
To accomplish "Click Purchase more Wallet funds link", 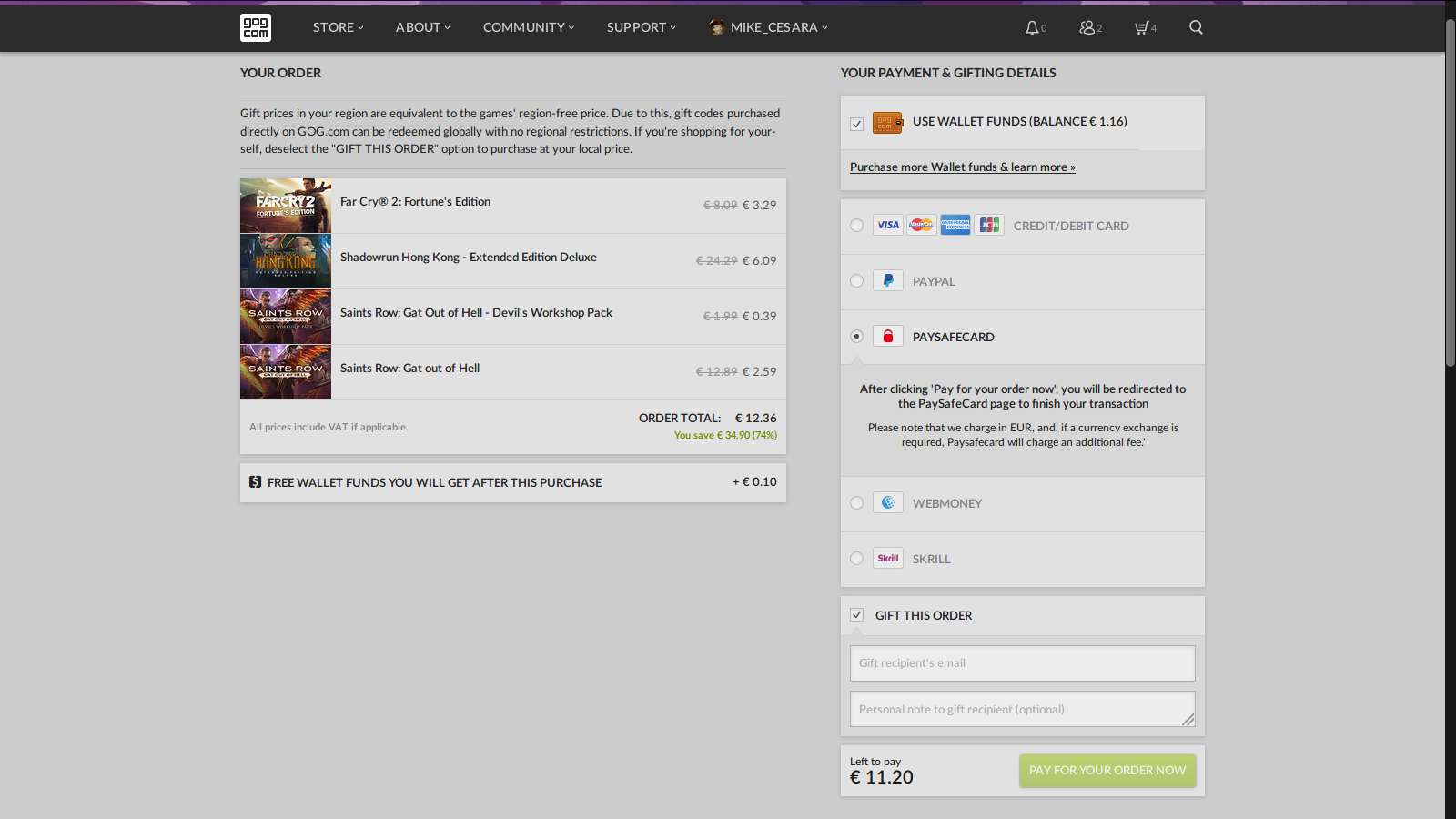I will [x=963, y=167].
